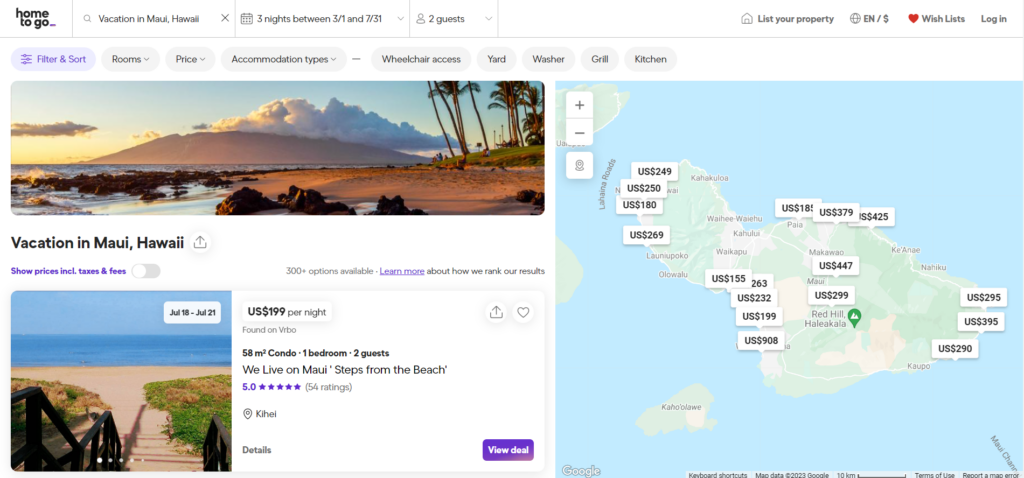Image resolution: width=1024 pixels, height=478 pixels.
Task: Select the US$199 map price marker
Action: (760, 317)
